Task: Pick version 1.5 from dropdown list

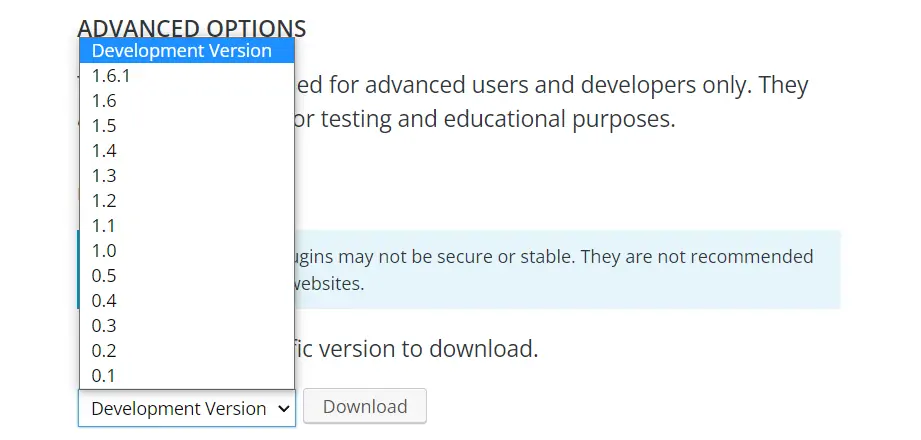Action: click(186, 125)
